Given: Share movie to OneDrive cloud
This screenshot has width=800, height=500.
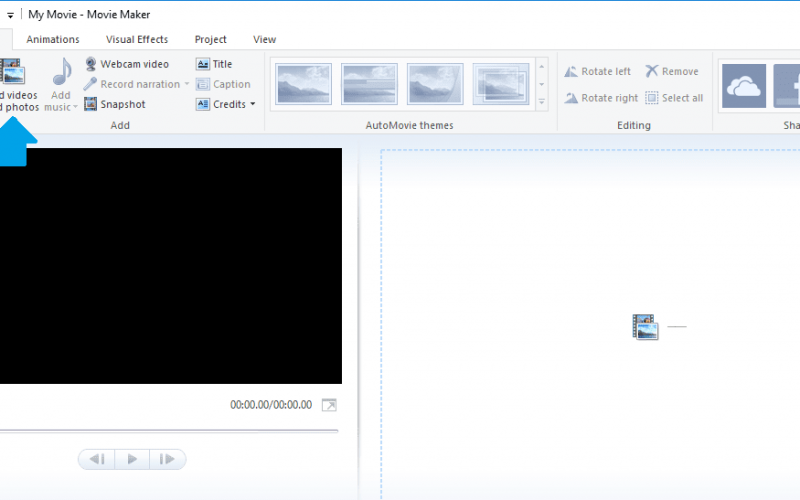Looking at the screenshot, I should (744, 86).
